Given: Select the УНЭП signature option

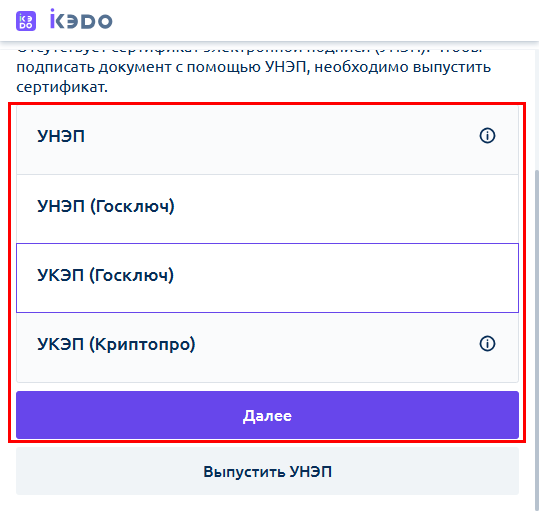Looking at the screenshot, I should 267,140.
